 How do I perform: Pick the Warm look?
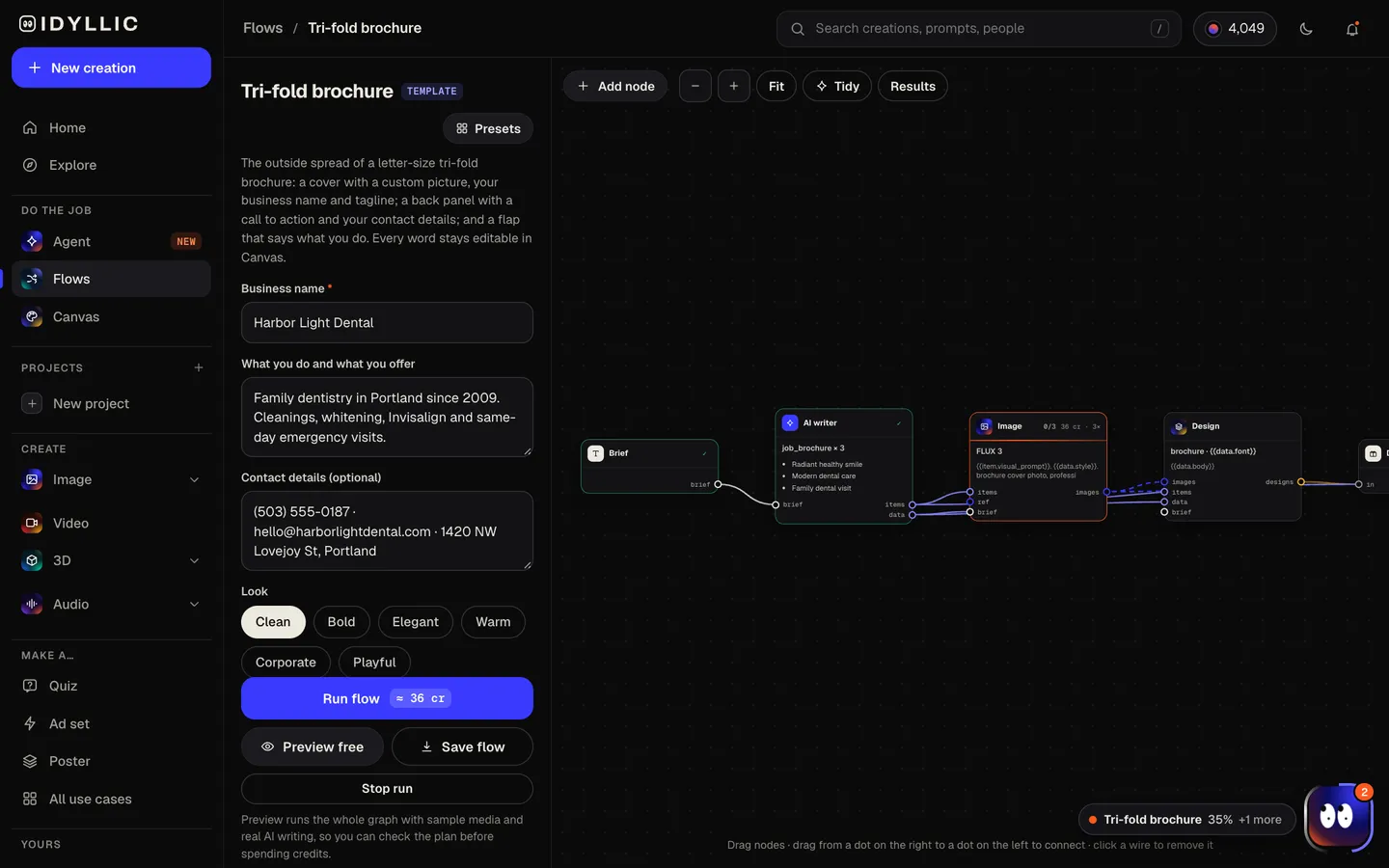tap(493, 622)
